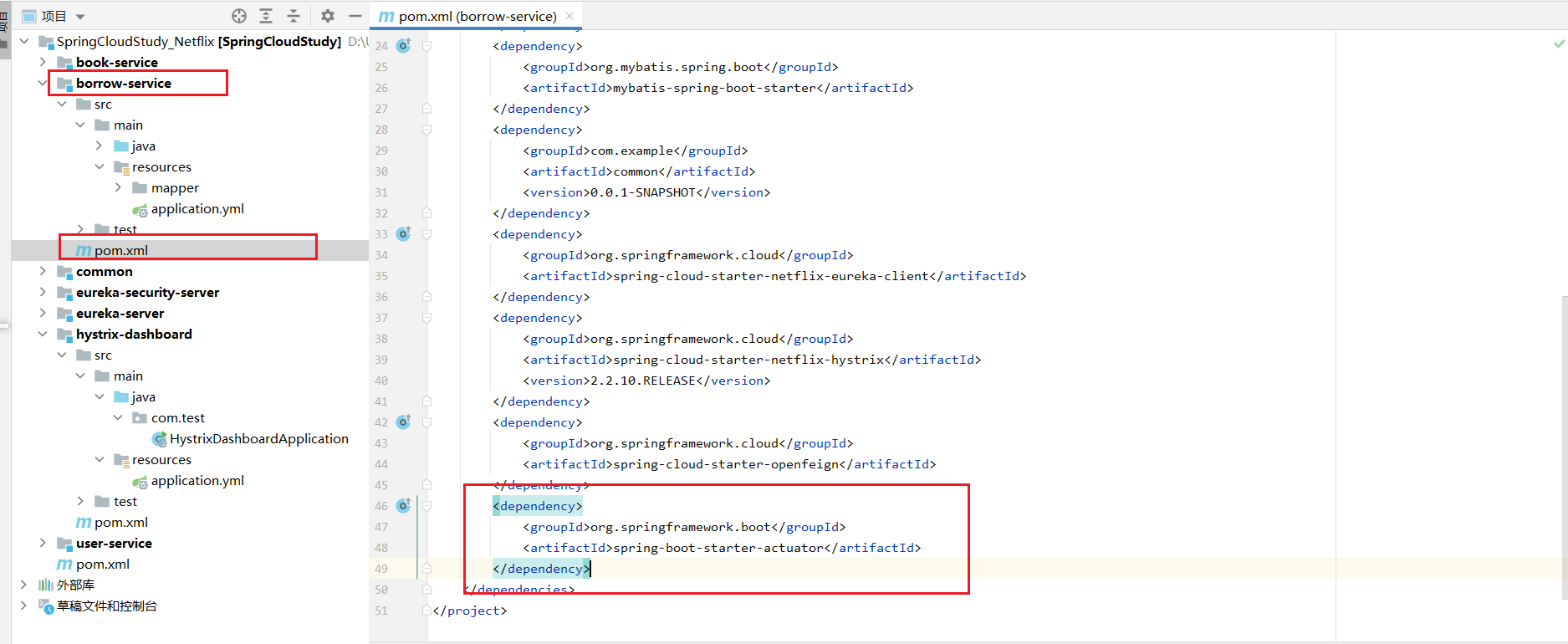
Task: Expand the mapper folder
Action: [x=119, y=187]
